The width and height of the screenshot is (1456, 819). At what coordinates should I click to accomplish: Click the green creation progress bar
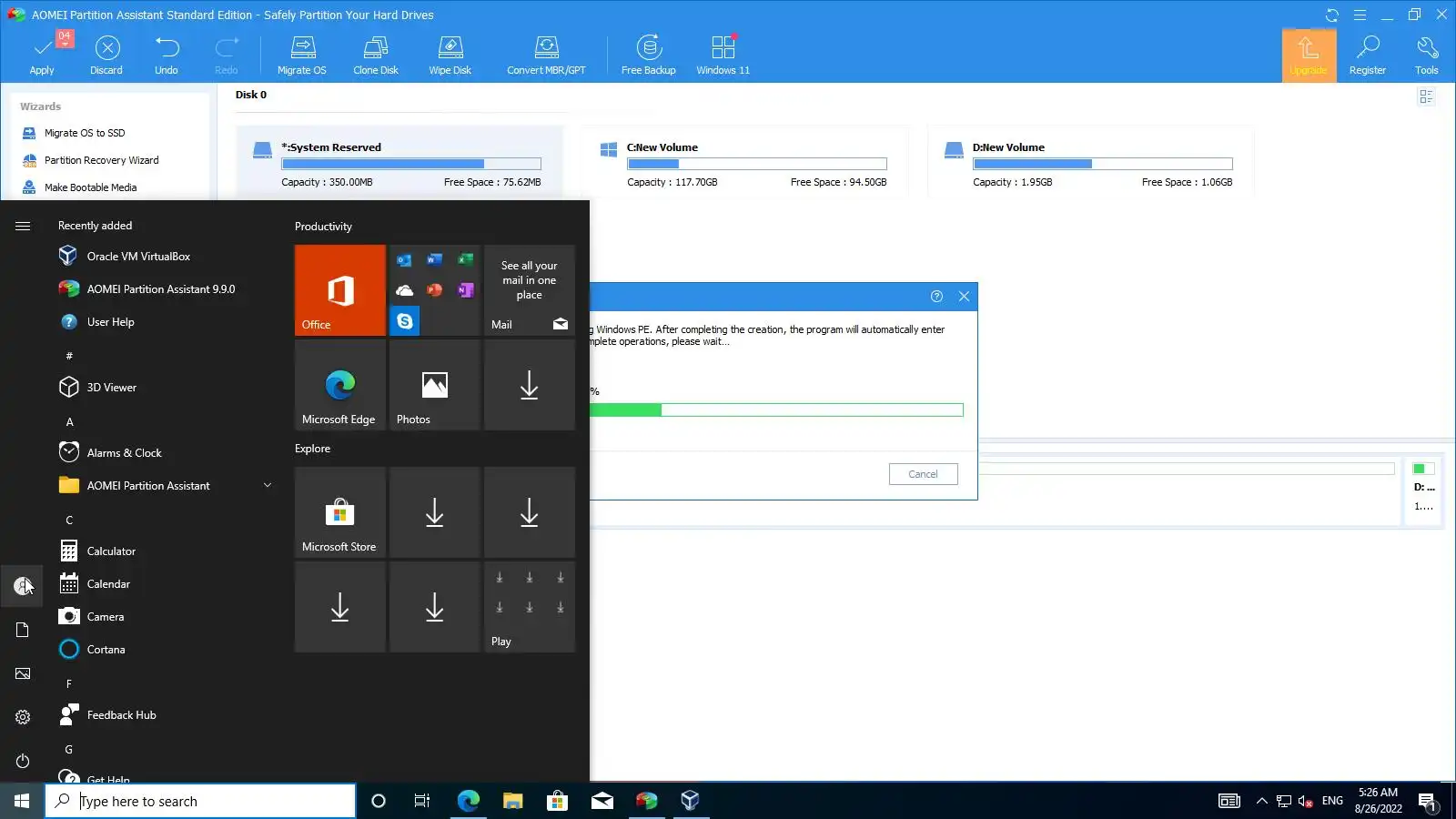[x=776, y=410]
